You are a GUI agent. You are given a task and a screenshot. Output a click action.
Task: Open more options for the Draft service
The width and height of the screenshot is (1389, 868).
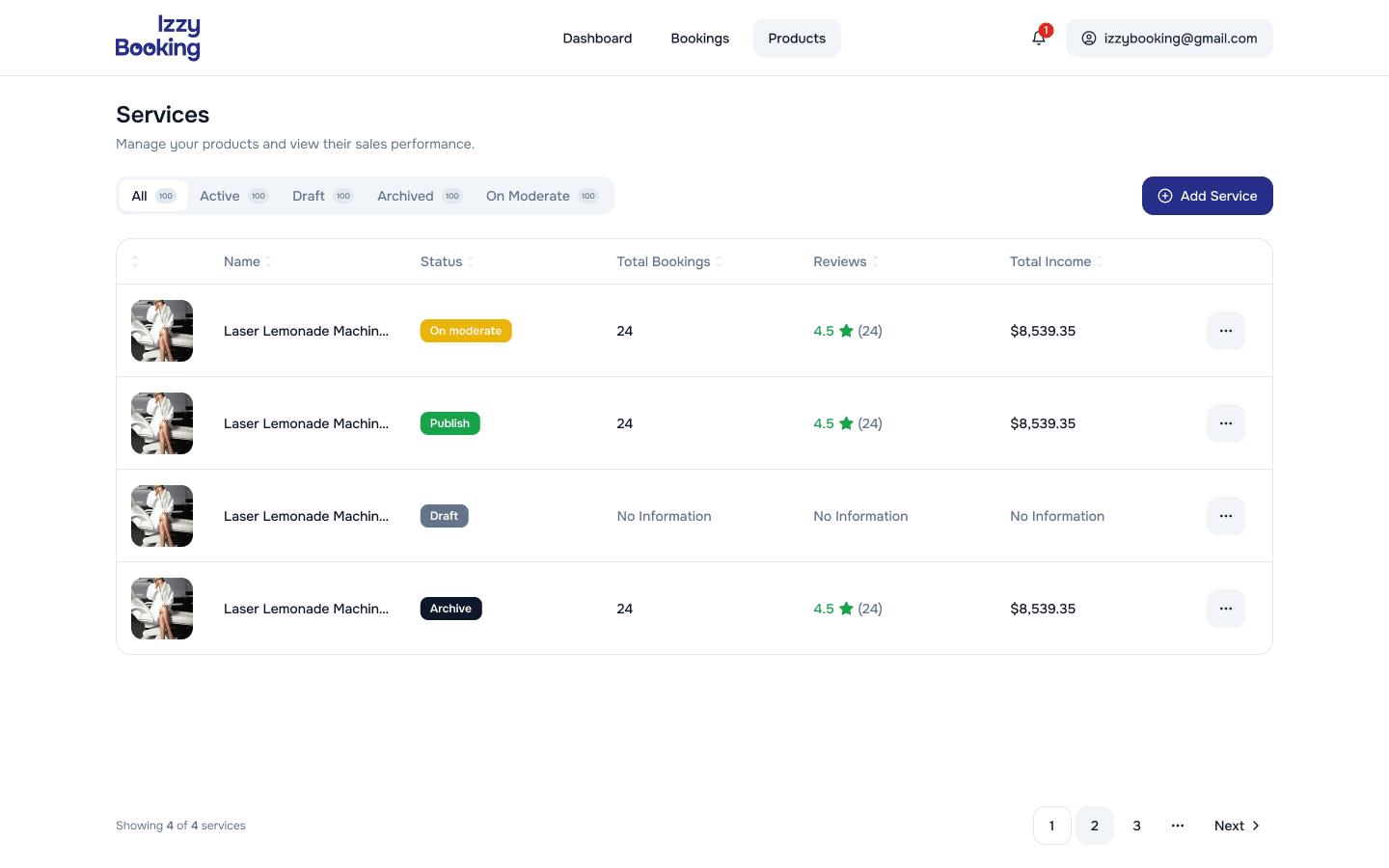click(x=1225, y=516)
